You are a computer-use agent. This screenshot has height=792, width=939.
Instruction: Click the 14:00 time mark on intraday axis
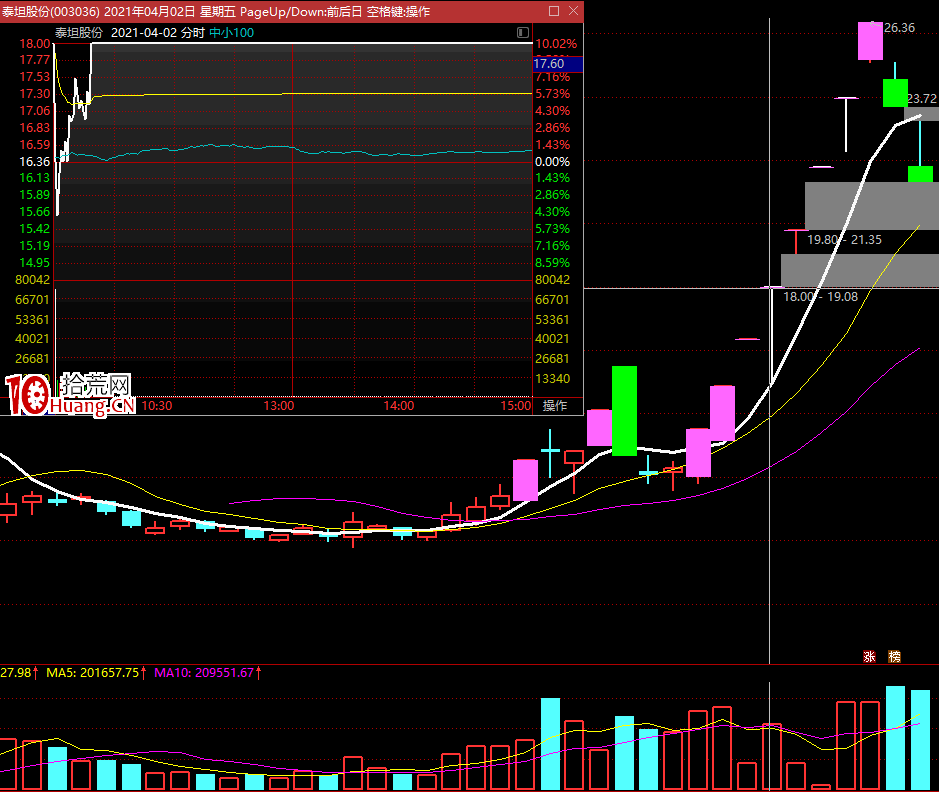coord(398,406)
